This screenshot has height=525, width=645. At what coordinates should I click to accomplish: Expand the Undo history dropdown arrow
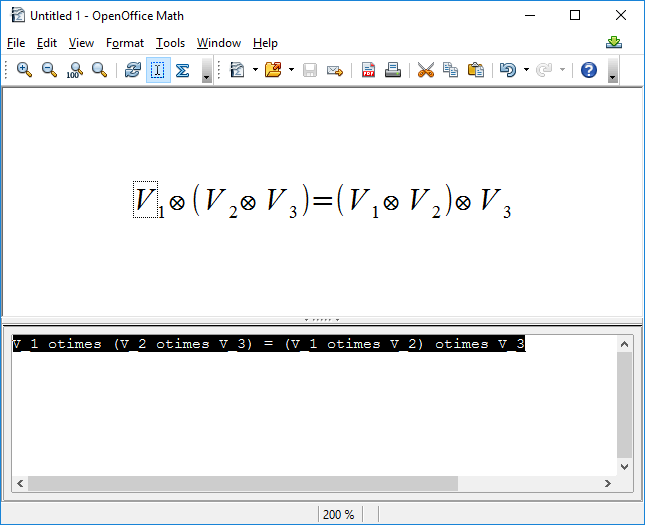[526, 70]
